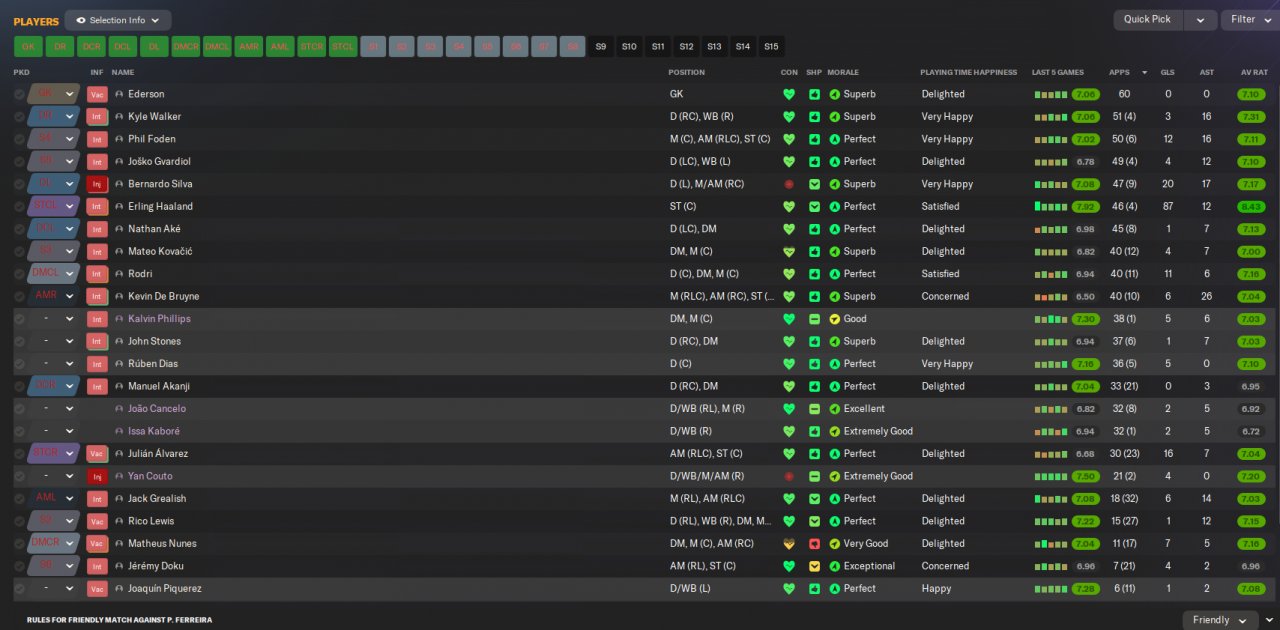Click the profile icon beside Rodri's name
Image resolution: width=1280 pixels, height=630 pixels.
pos(120,274)
